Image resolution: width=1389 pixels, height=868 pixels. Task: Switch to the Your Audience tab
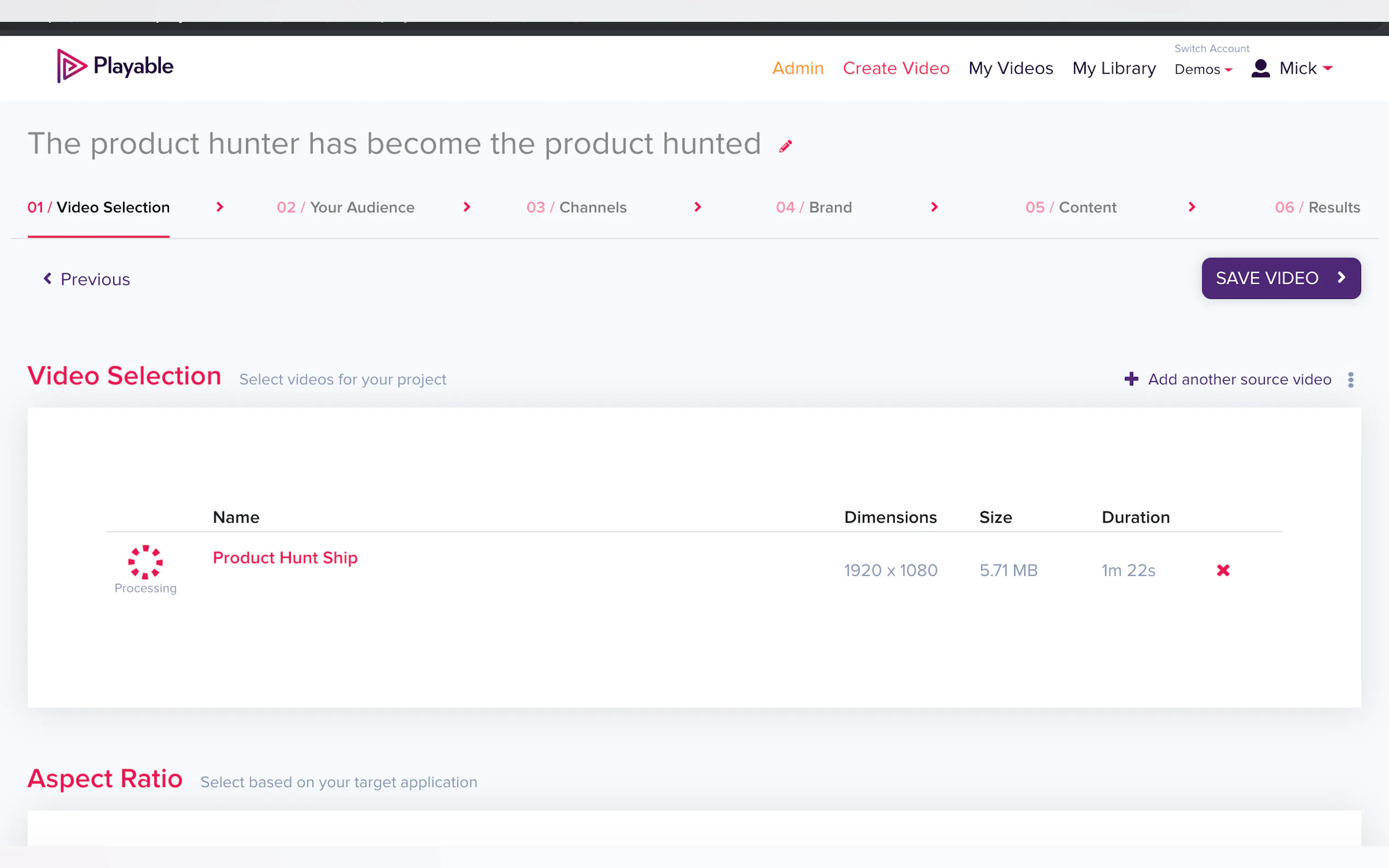click(x=345, y=207)
